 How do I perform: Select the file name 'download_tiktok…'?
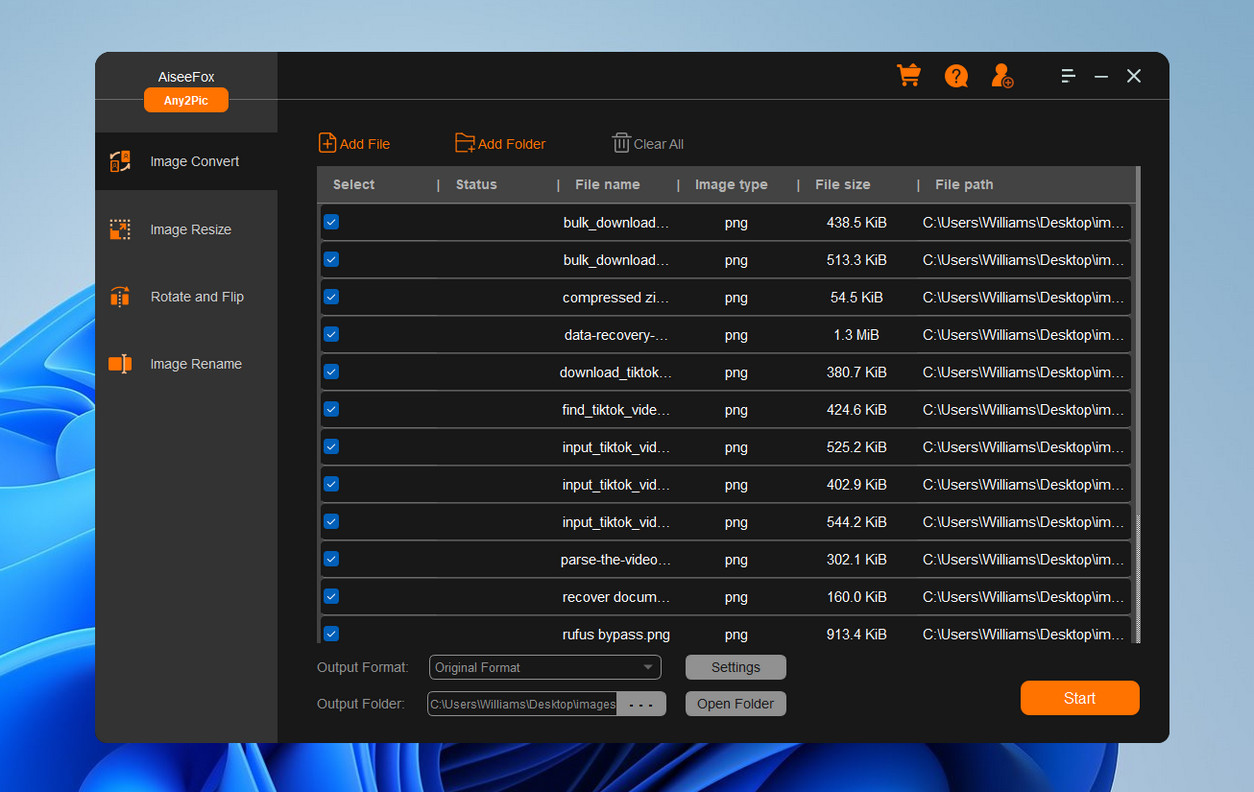[616, 372]
